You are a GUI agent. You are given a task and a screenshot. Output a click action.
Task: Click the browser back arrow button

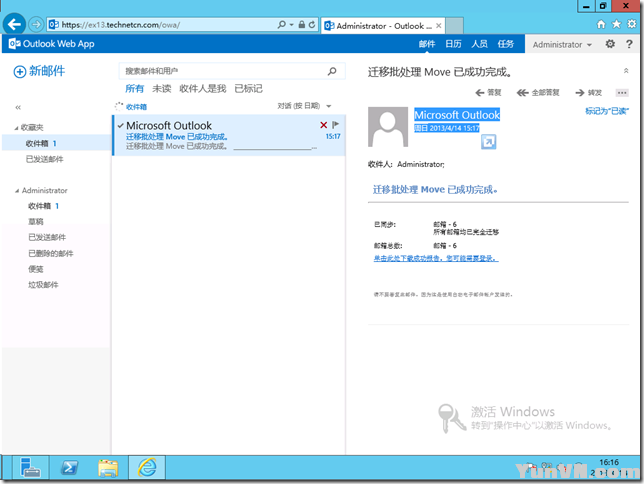(x=14, y=24)
